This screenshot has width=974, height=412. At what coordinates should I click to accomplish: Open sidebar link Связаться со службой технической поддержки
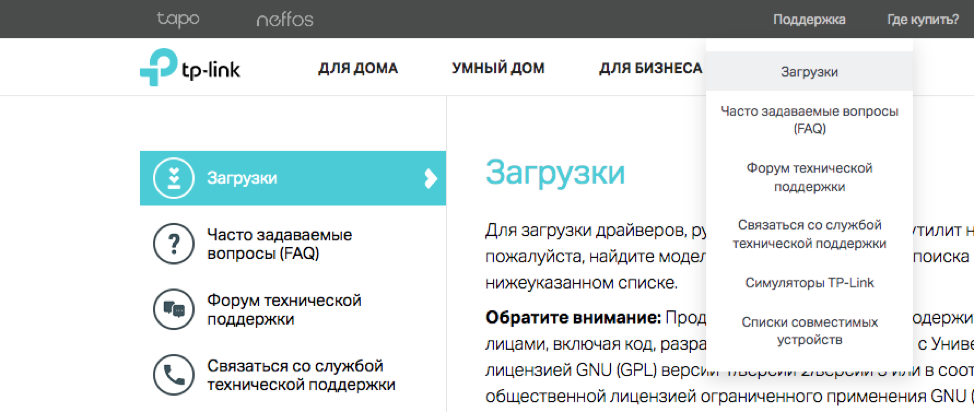point(301,375)
